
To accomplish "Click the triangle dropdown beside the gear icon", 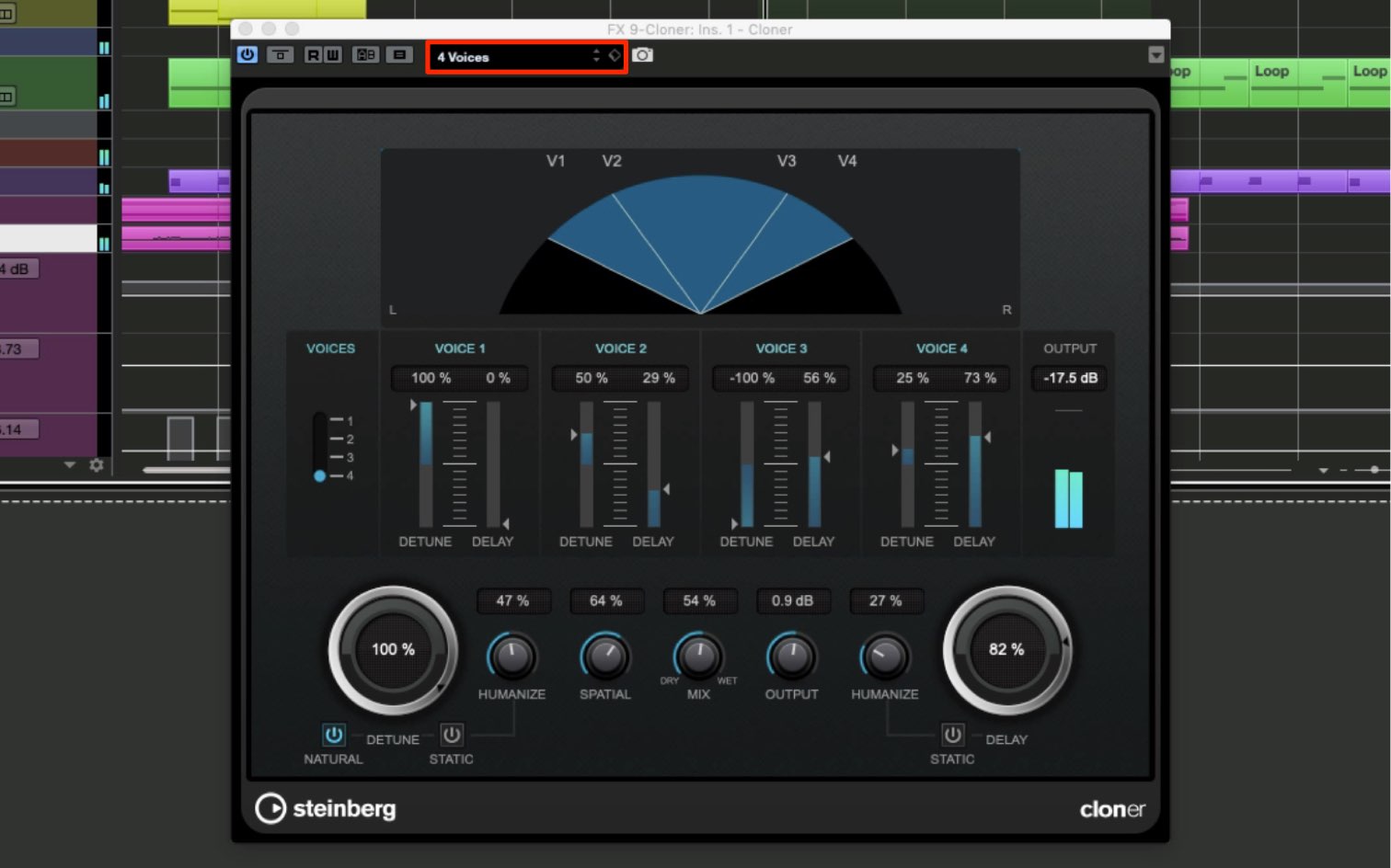I will [70, 465].
